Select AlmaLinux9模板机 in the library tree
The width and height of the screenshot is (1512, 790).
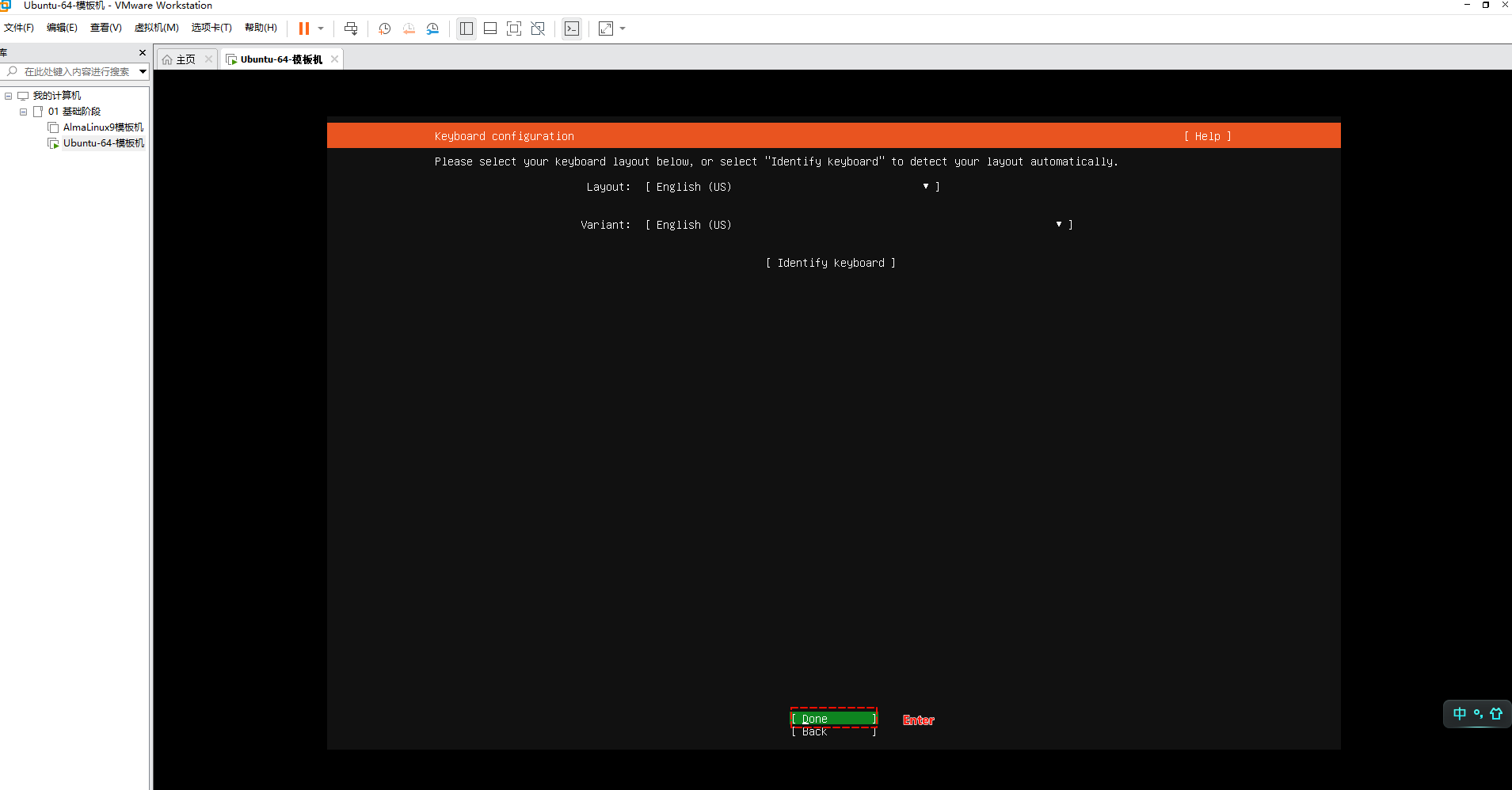click(103, 127)
